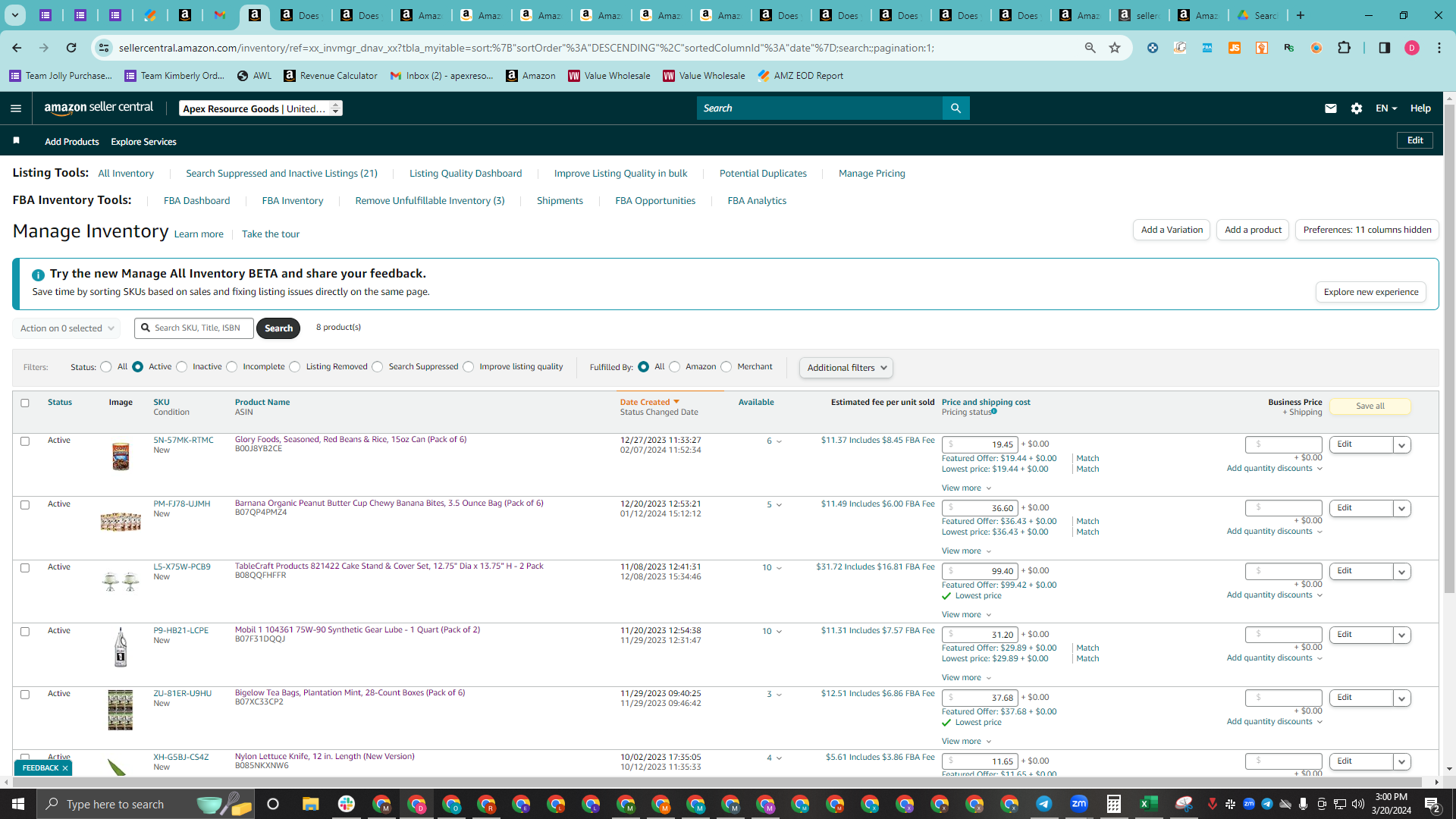This screenshot has width=1456, height=819.
Task: Open the EN language dropdown
Action: (1386, 108)
